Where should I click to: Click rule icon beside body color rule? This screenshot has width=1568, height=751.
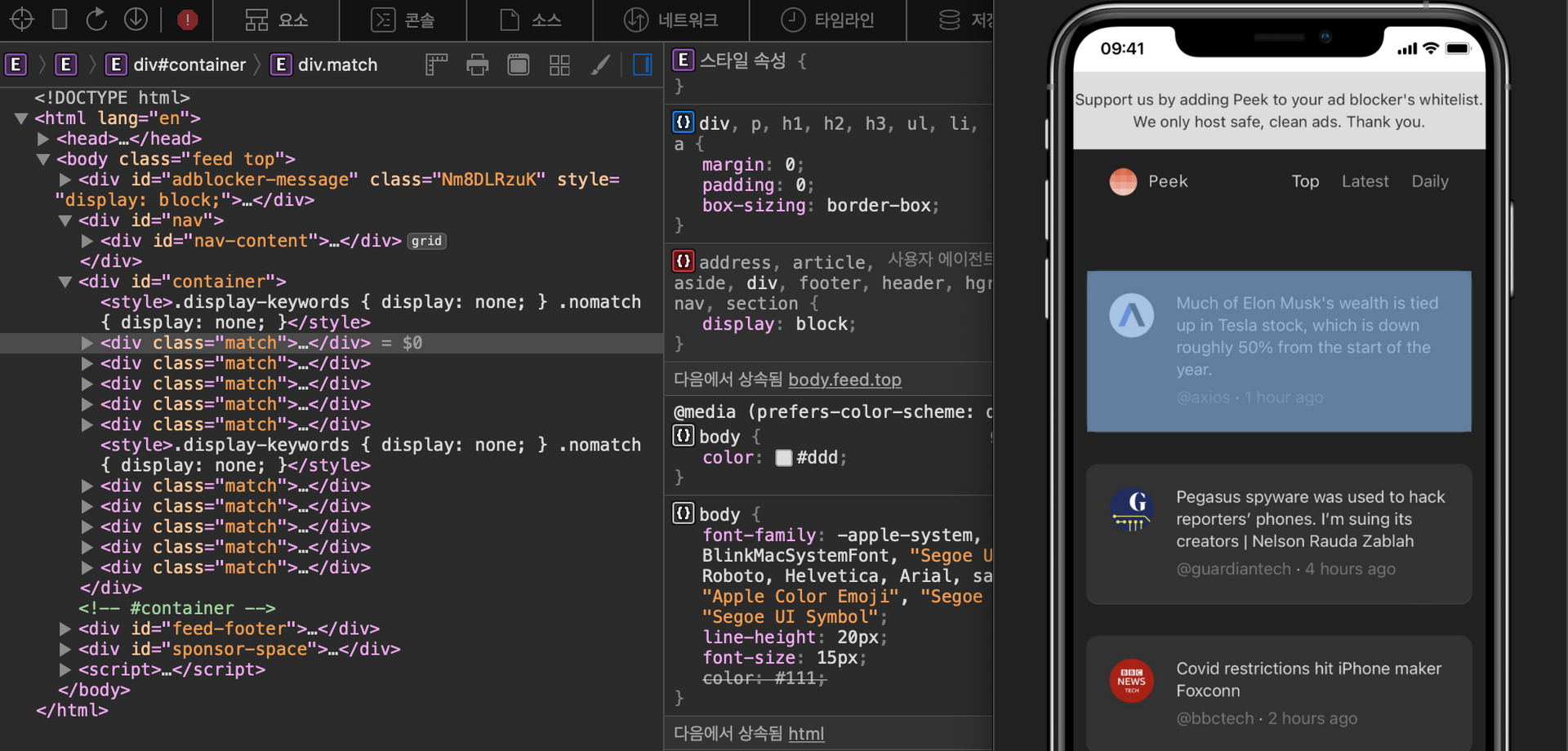684,435
